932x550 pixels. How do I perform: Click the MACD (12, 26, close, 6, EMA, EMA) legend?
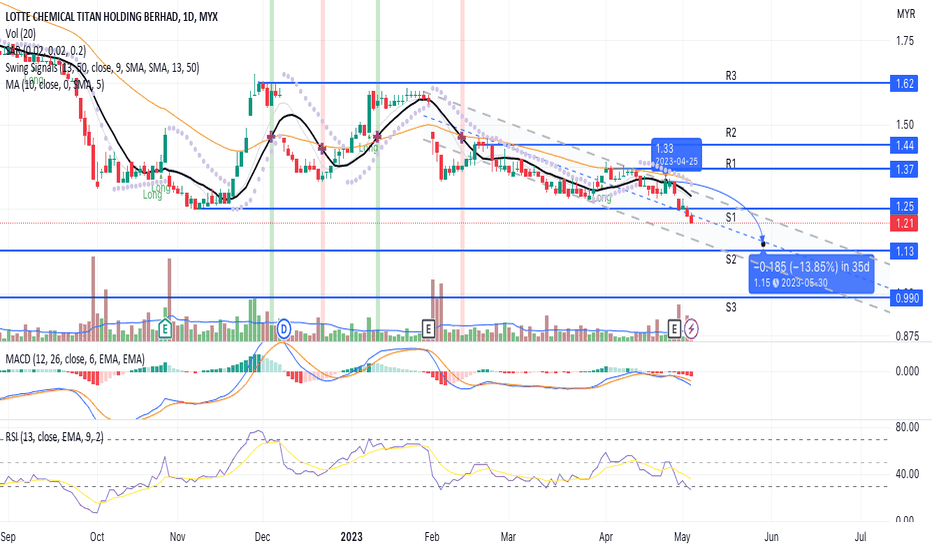[74, 359]
